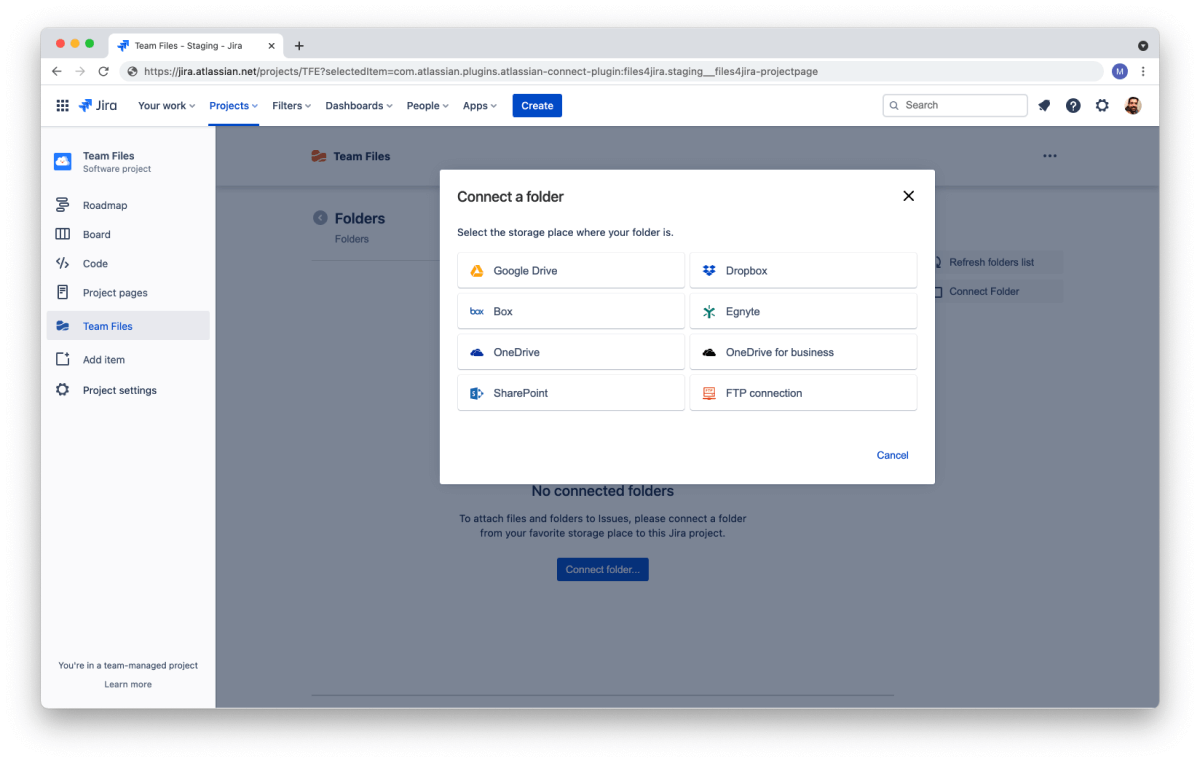Click the Add item icon in sidebar
Viewport: 1200px width, 762px height.
(62, 359)
